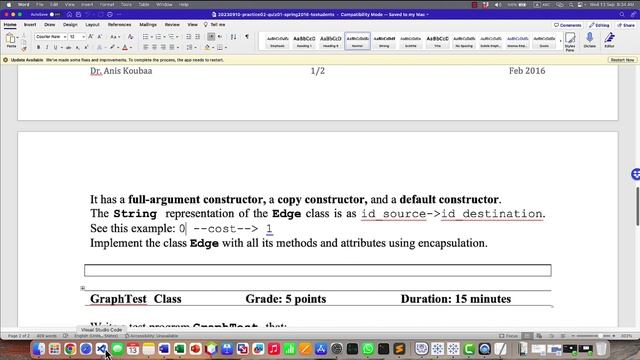Click the Tell me search box
This screenshot has width=640, height=360.
(215, 25)
